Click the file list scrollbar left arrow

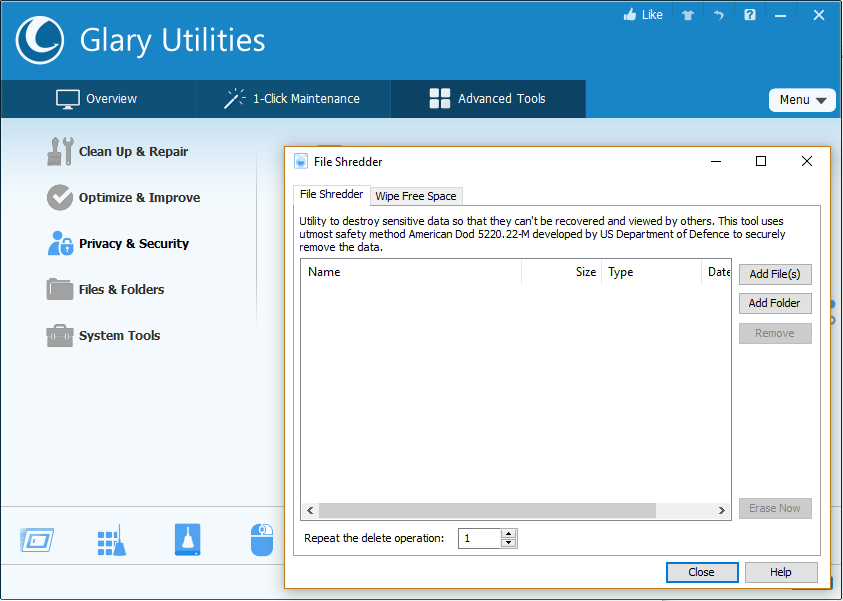(x=310, y=510)
